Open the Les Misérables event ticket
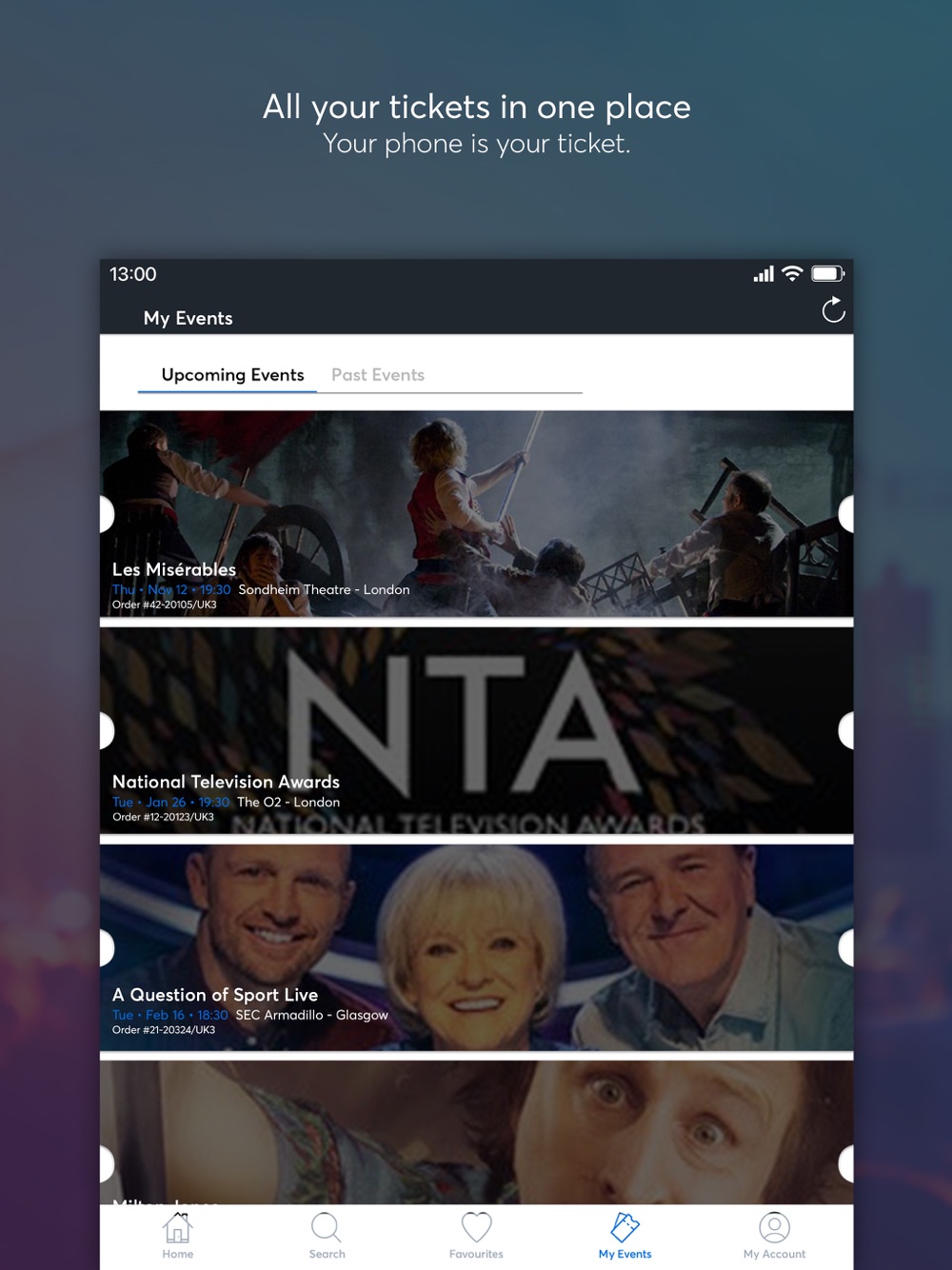 pyautogui.click(x=476, y=514)
